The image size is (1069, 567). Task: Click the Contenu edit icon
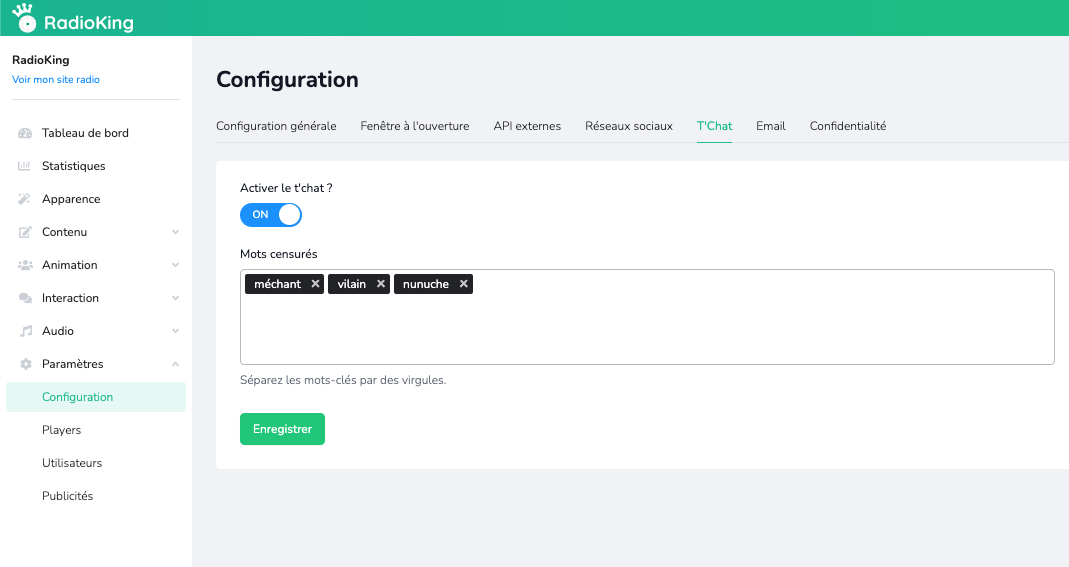26,232
